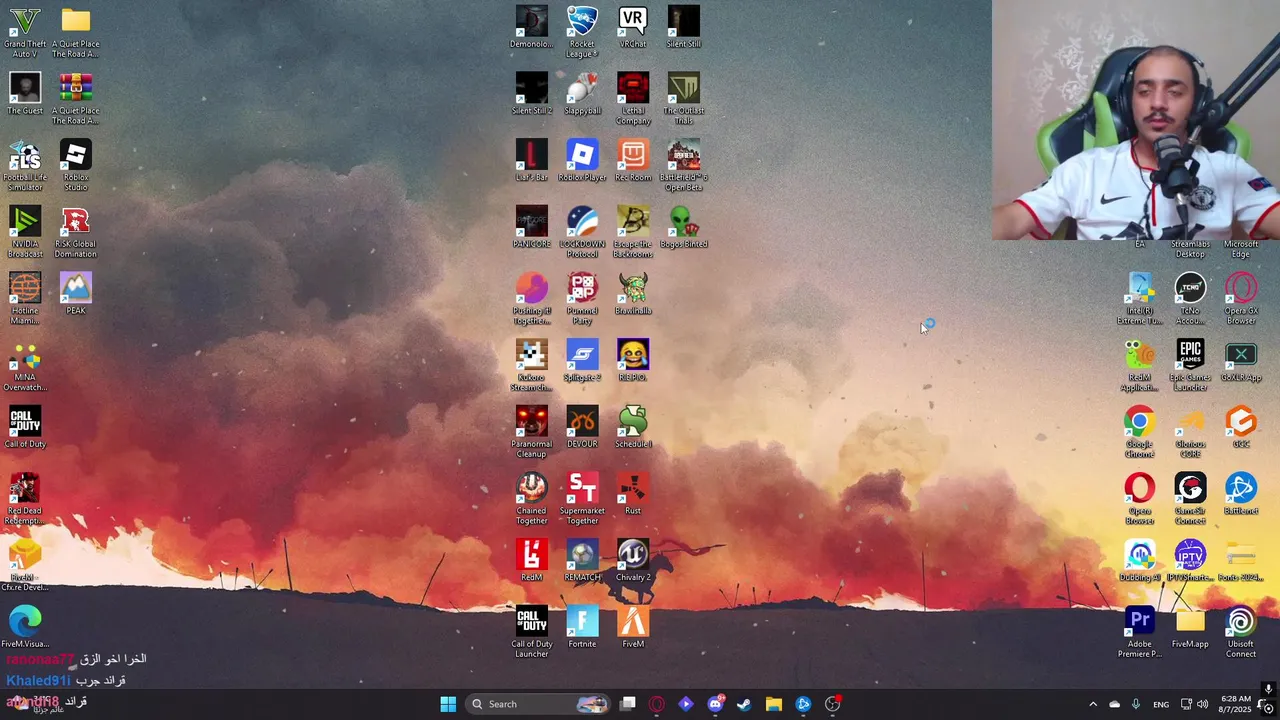Open the GoXLR App shortcut
This screenshot has height=720, width=1280.
1241,361
